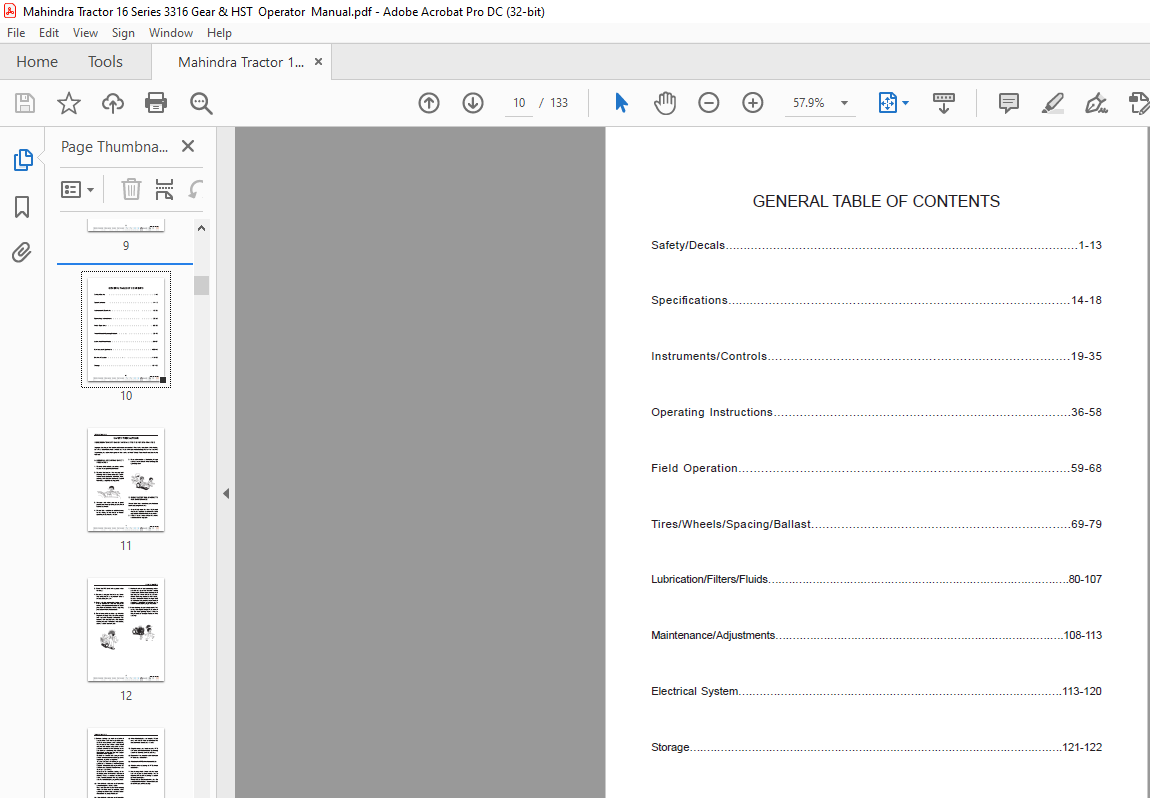Switch to the Tools tab

coord(106,62)
